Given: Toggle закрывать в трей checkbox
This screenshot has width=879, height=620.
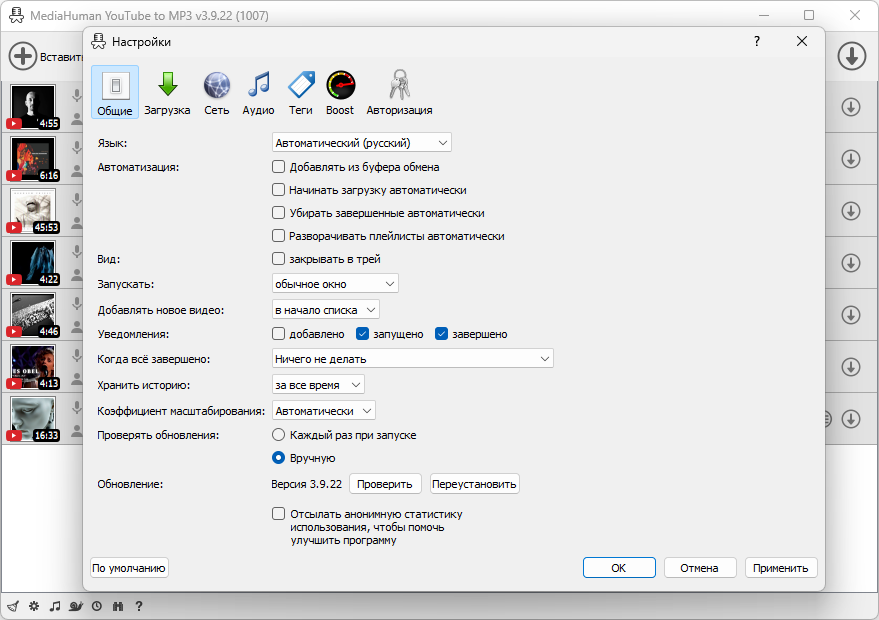Looking at the screenshot, I should click(x=279, y=258).
